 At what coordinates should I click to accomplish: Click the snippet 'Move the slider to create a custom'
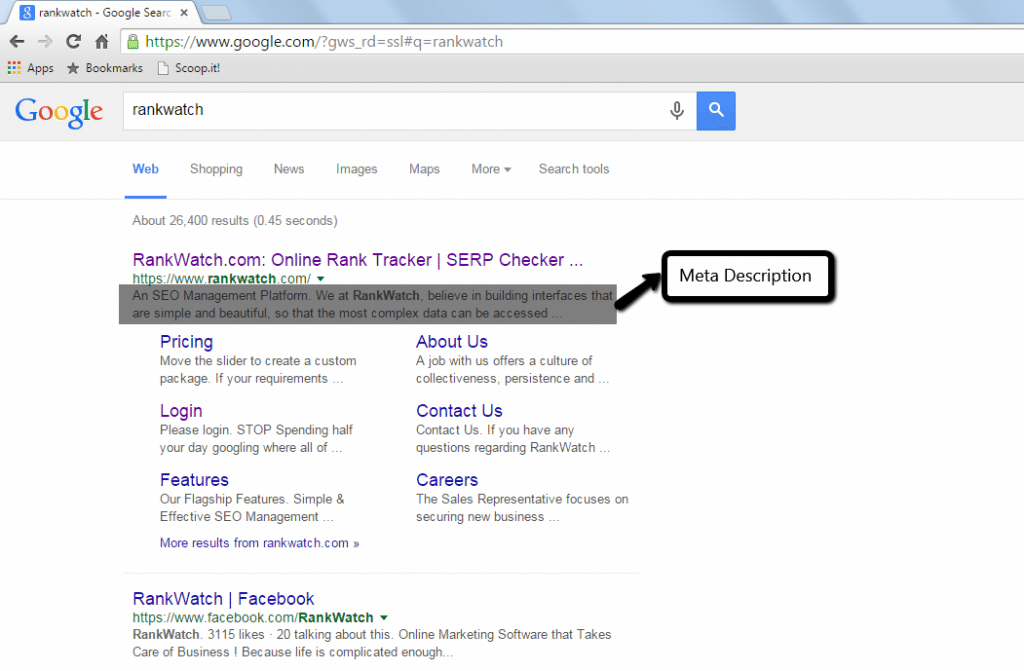click(x=258, y=361)
